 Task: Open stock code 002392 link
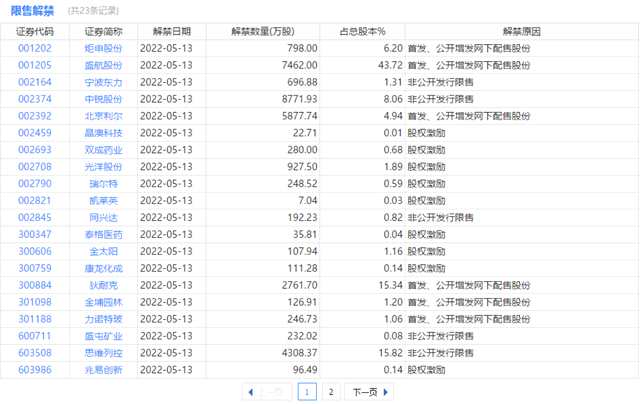35,116
